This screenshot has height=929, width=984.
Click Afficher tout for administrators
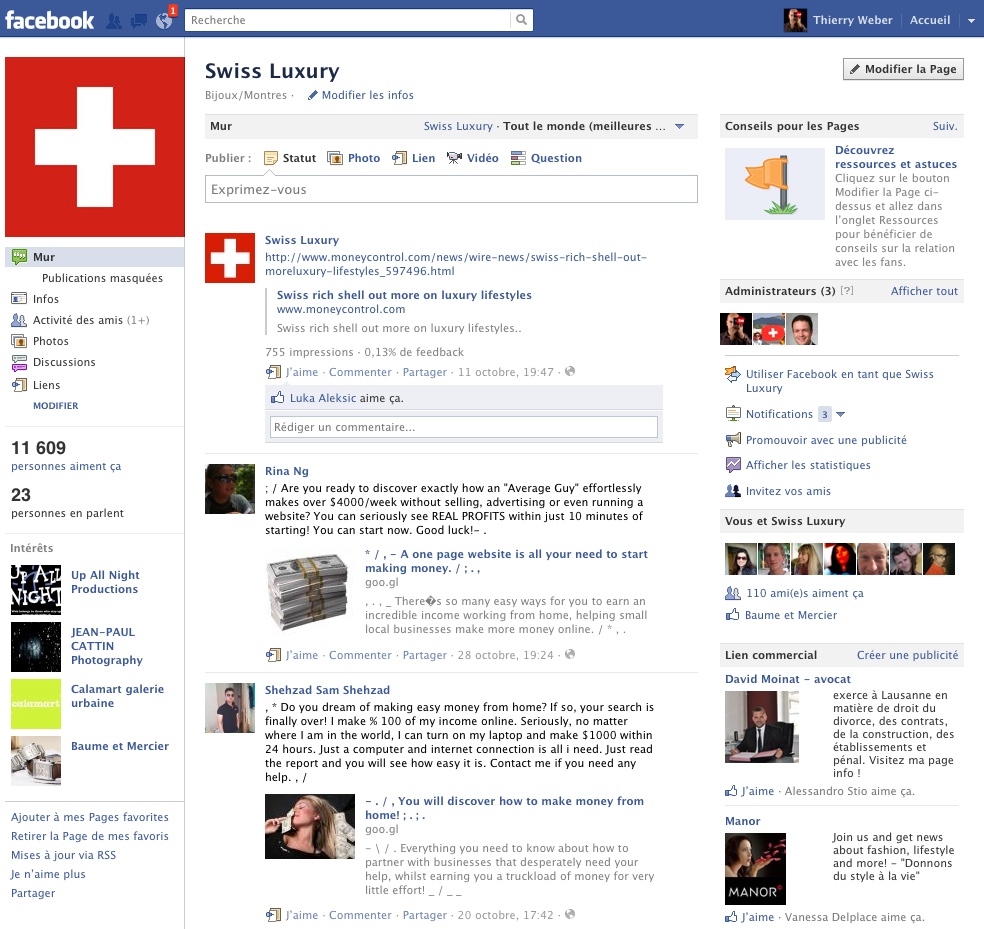coord(924,291)
